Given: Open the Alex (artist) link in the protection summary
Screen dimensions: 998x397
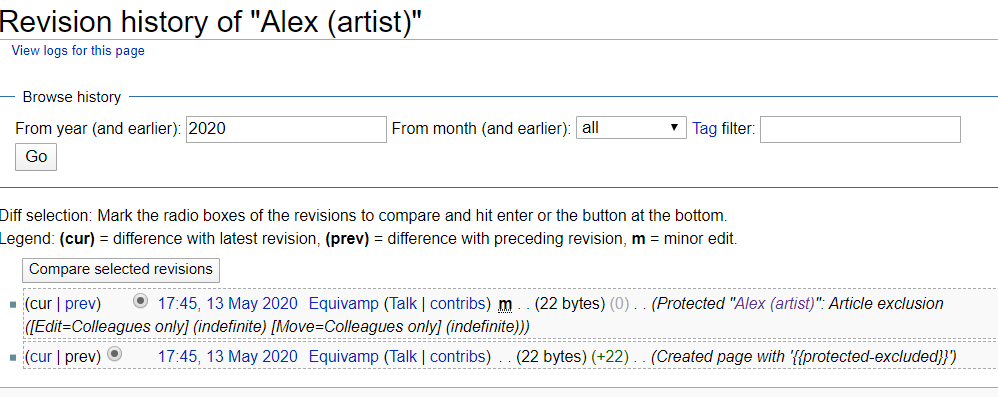Looking at the screenshot, I should tap(775, 303).
